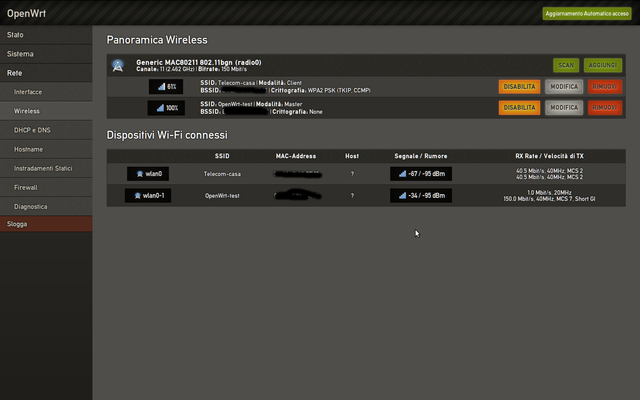
Task: Click the 61% signal strength badge
Action: tap(166, 87)
